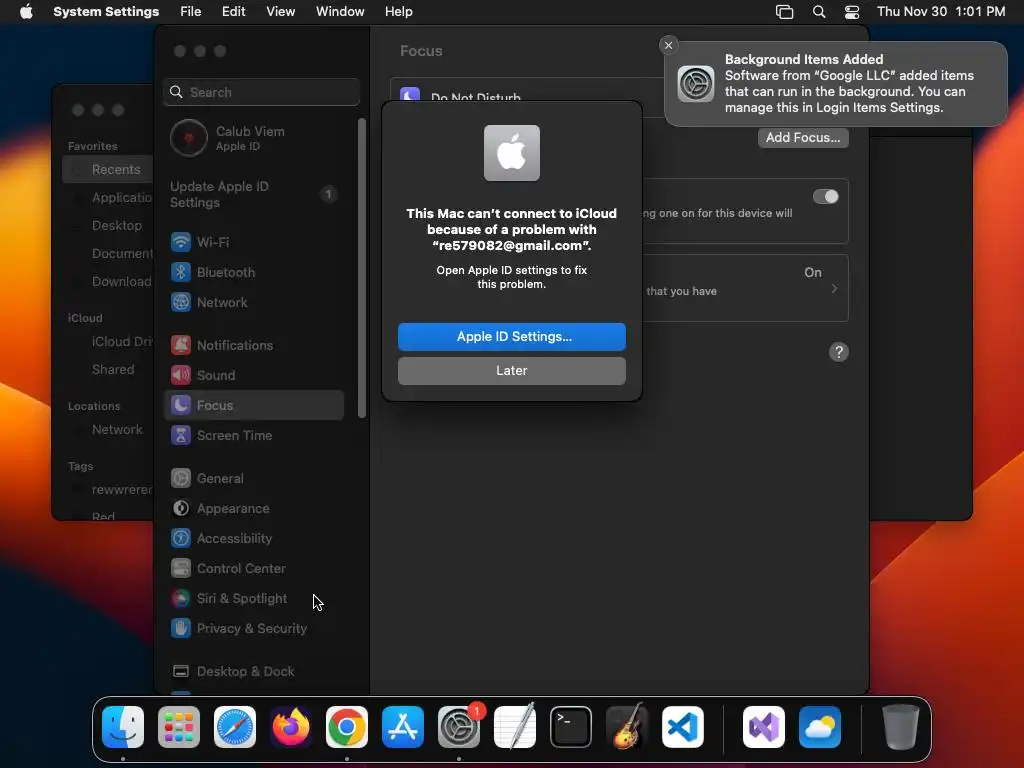Toggle the share across devices switch
Image resolution: width=1024 pixels, height=768 pixels.
point(825,197)
